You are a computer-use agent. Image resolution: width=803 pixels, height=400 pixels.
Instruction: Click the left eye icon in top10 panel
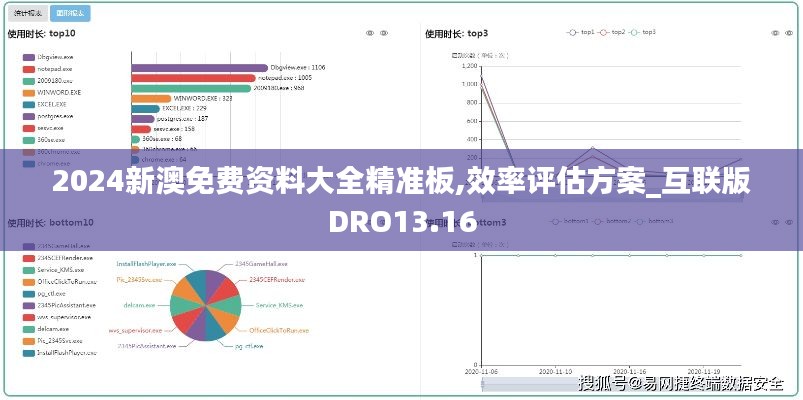(x=370, y=33)
